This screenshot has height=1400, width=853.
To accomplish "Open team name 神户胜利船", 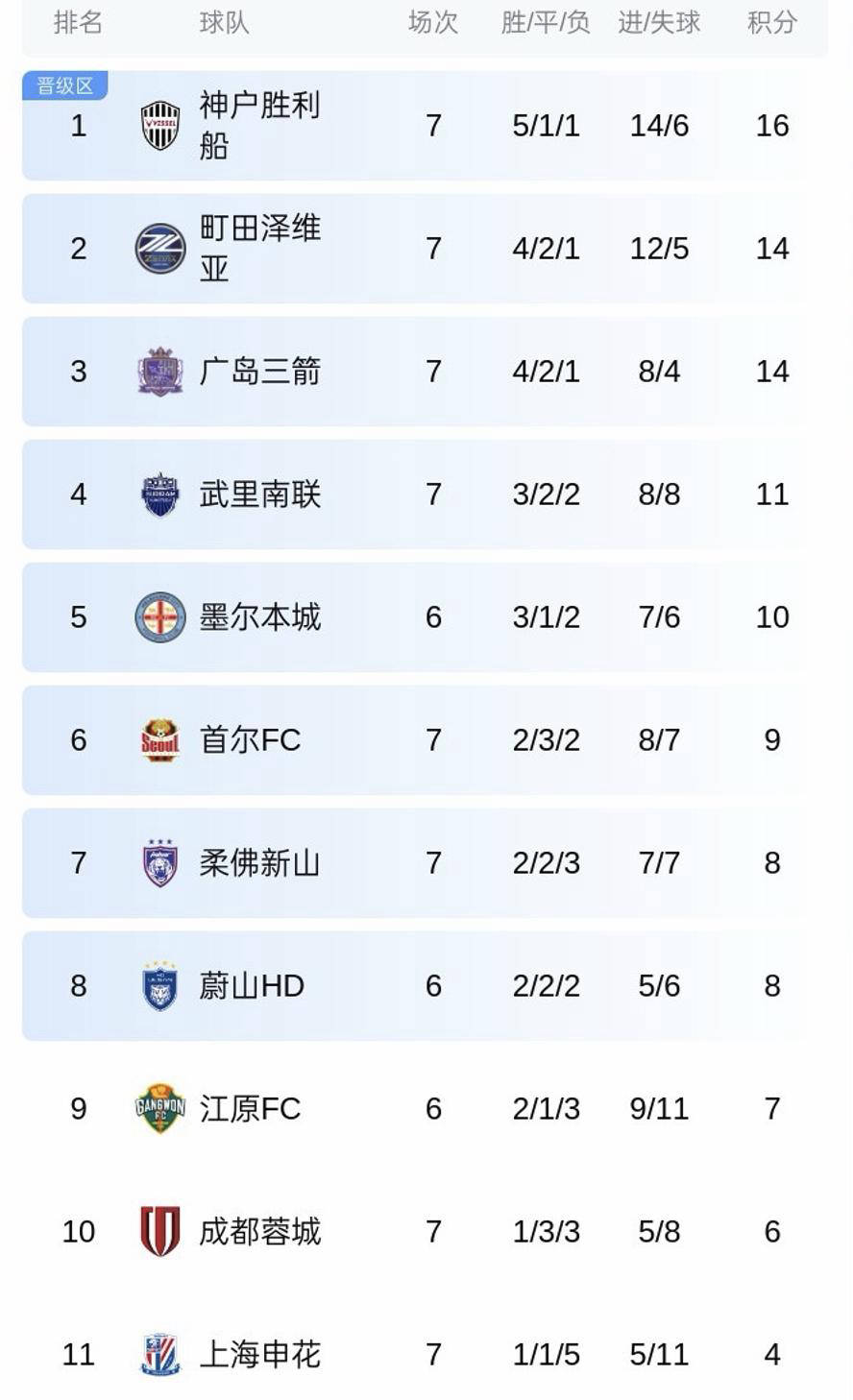I will click(259, 126).
